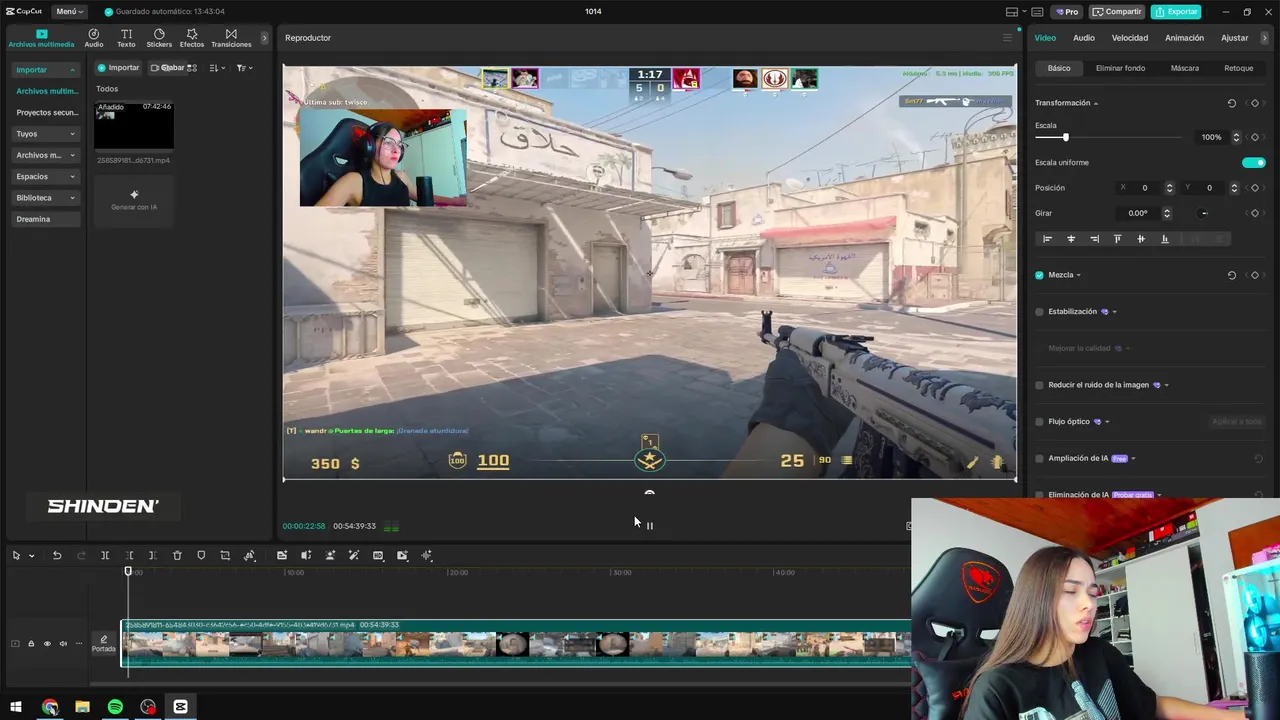This screenshot has width=1280, height=720.
Task: Open the Stickers panel
Action: point(159,38)
